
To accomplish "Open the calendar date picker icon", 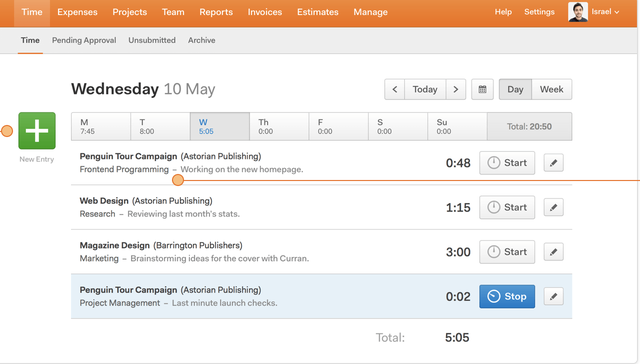I will coord(482,89).
